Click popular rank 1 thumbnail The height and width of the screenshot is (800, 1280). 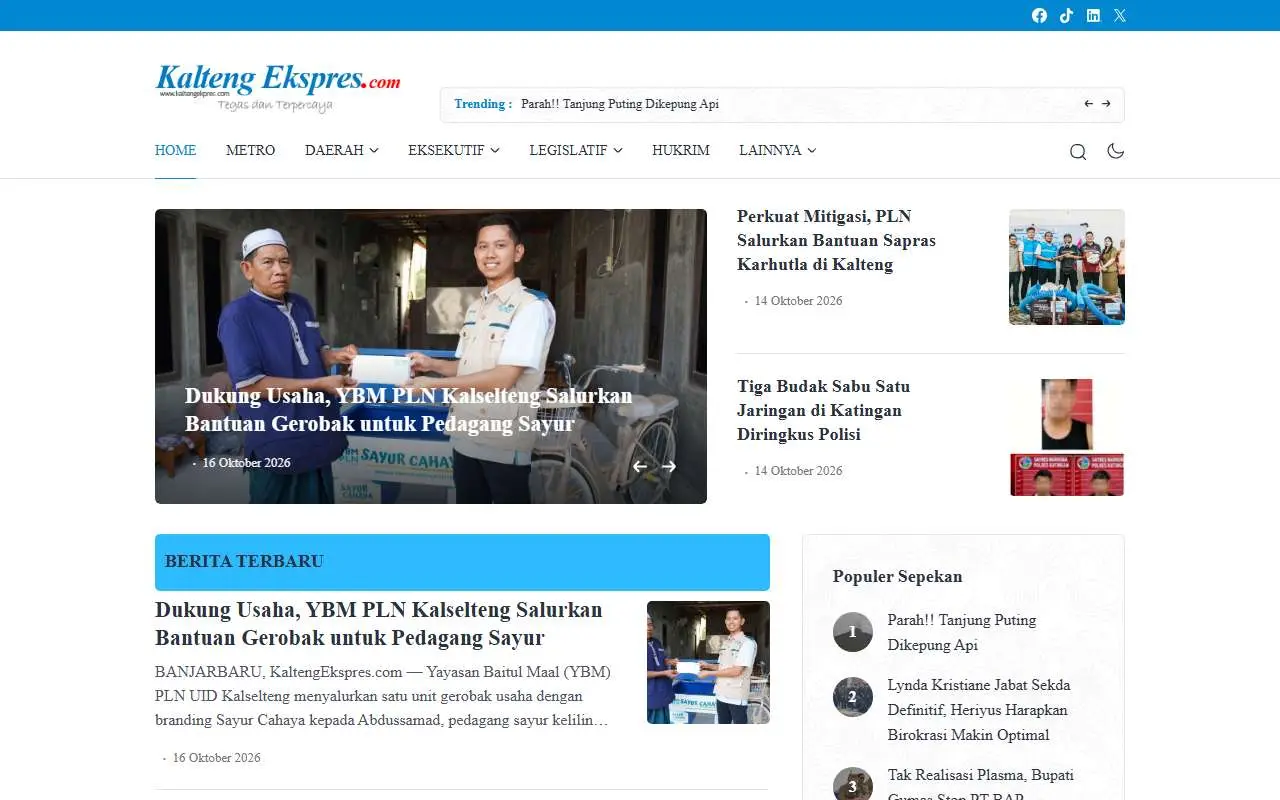(853, 632)
